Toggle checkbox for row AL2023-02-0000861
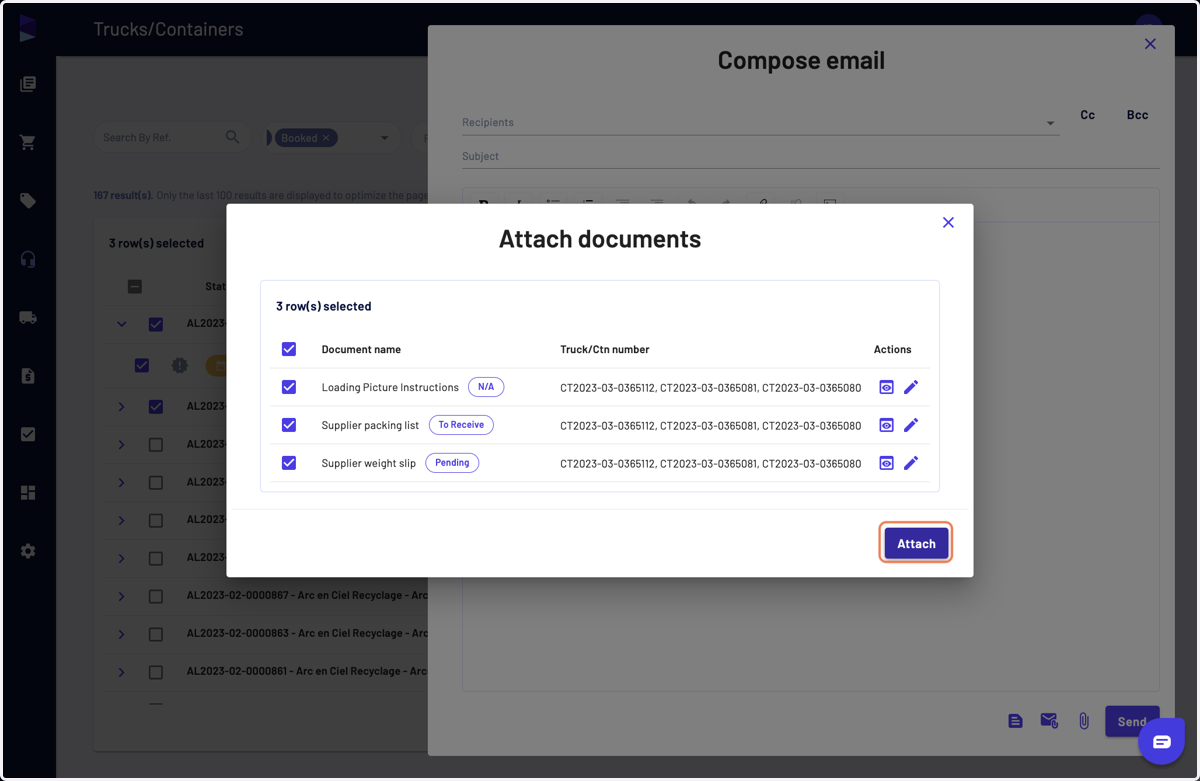Screen dimensions: 1200x781 tap(156, 672)
